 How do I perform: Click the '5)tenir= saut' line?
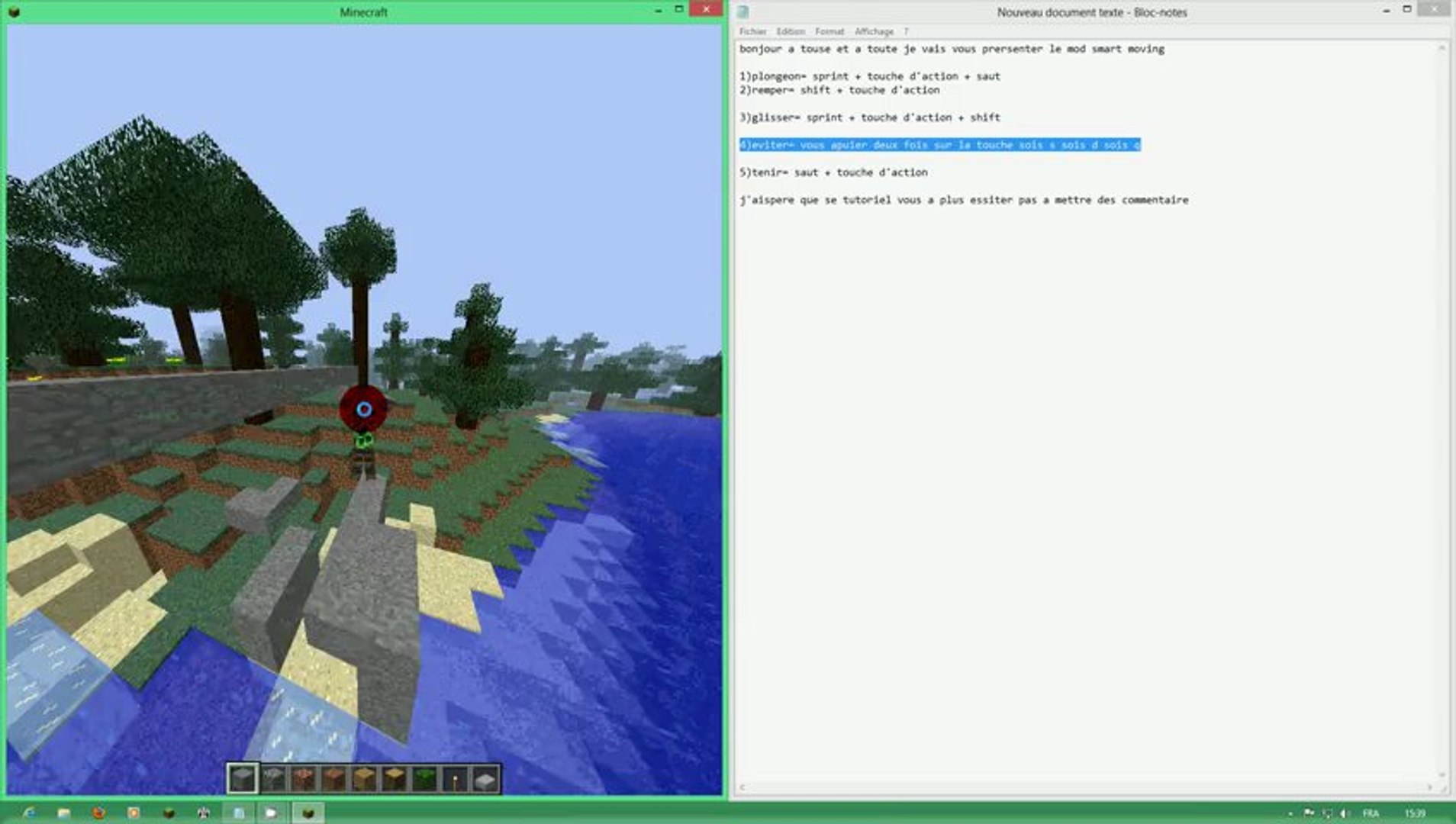[833, 172]
